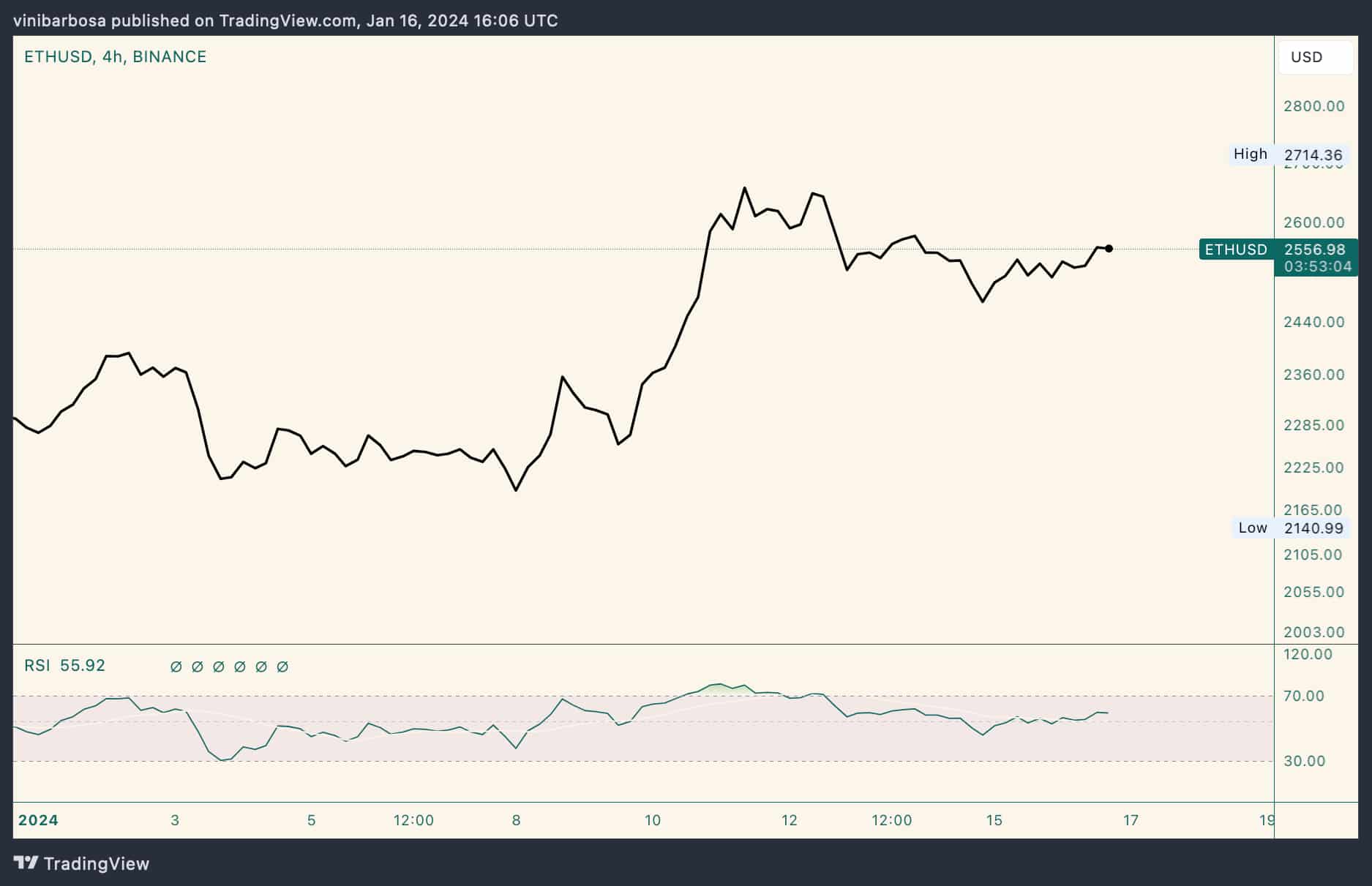The width and height of the screenshot is (1372, 886).
Task: Click the 70.00 RSI scale label
Action: [1304, 696]
